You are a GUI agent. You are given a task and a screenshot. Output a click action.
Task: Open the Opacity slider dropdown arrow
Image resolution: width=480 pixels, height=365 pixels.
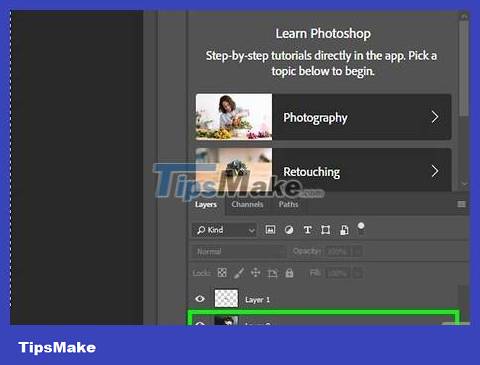point(357,251)
